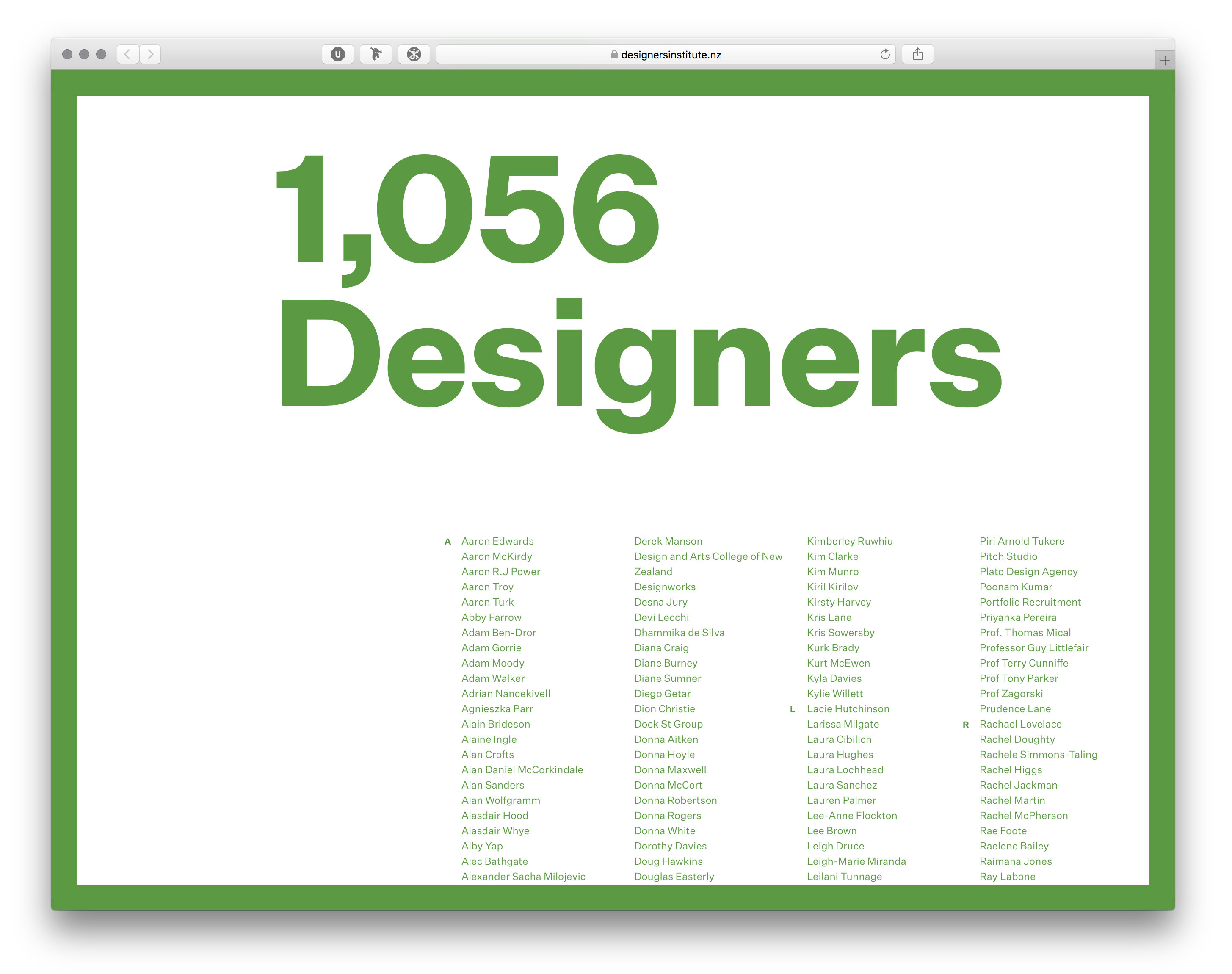Click Rachael Lovelace under section R
Image resolution: width=1232 pixels, height=974 pixels.
(x=1020, y=724)
